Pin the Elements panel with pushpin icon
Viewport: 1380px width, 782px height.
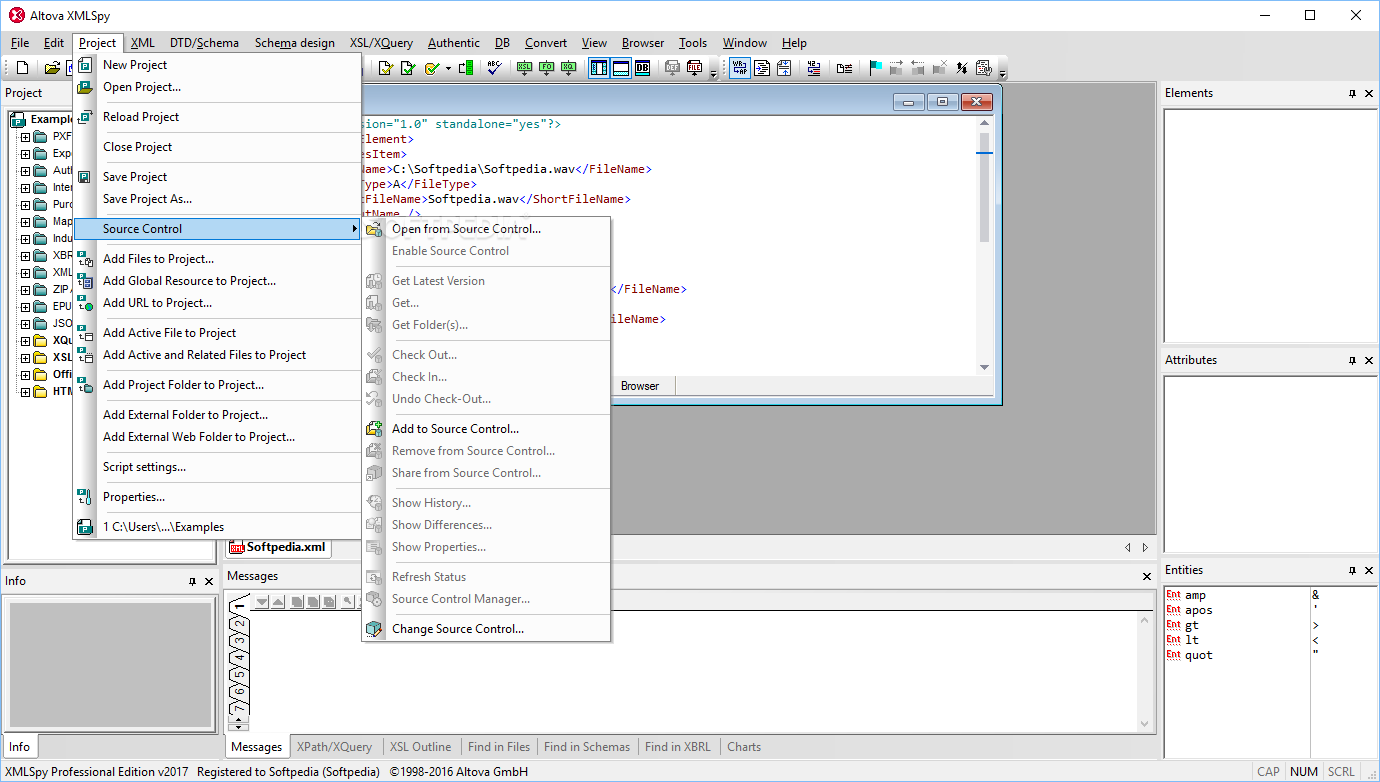[1352, 93]
